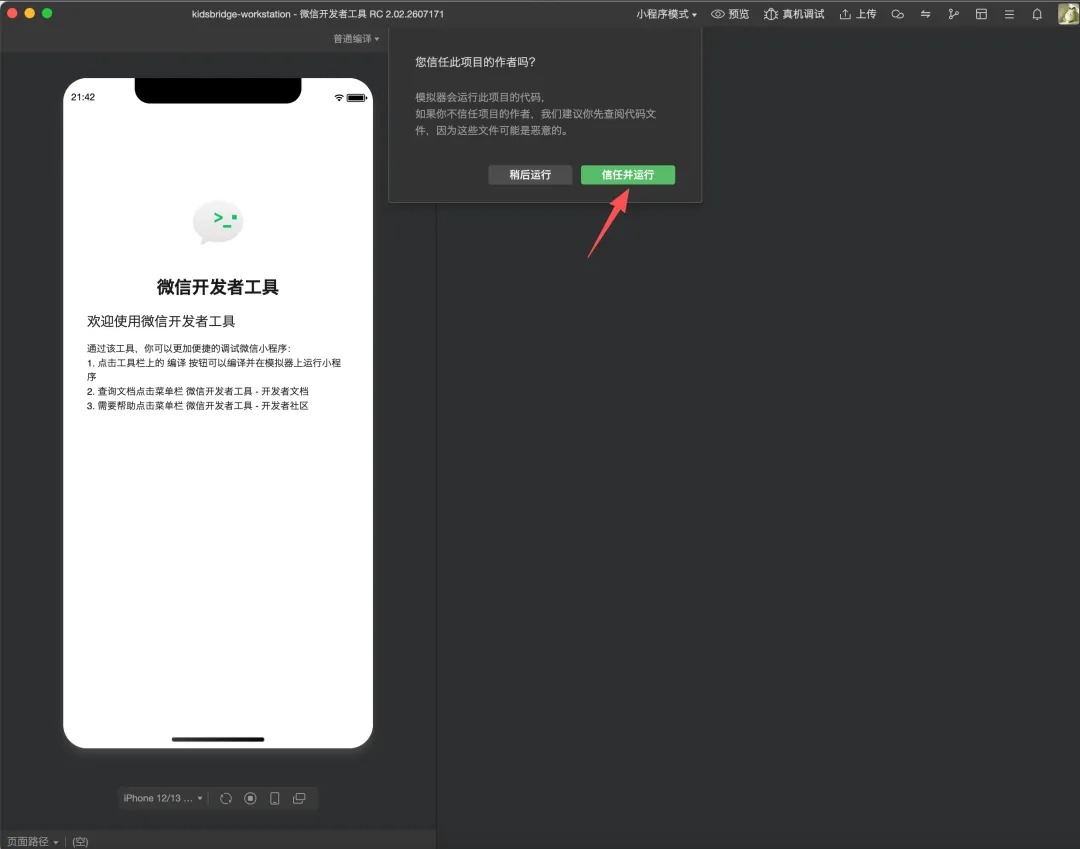Open the notification bell
The height and width of the screenshot is (849, 1080).
(x=1037, y=14)
